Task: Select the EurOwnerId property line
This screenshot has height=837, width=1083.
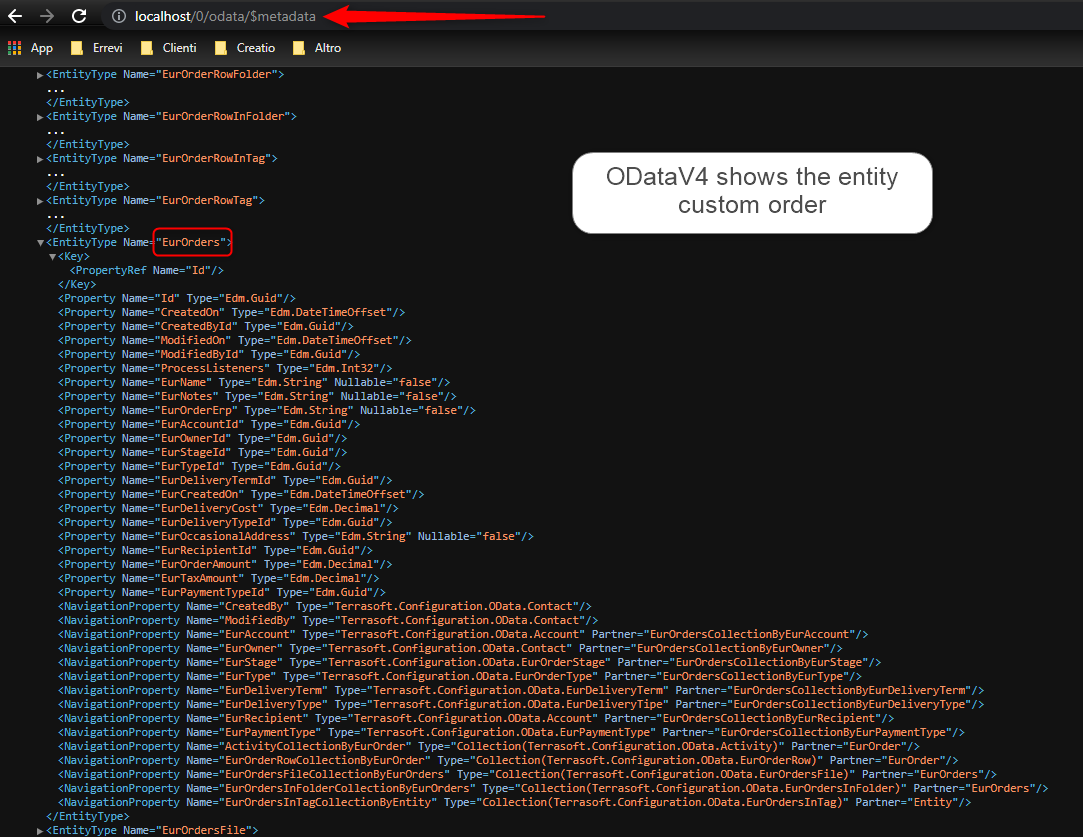Action: point(202,438)
